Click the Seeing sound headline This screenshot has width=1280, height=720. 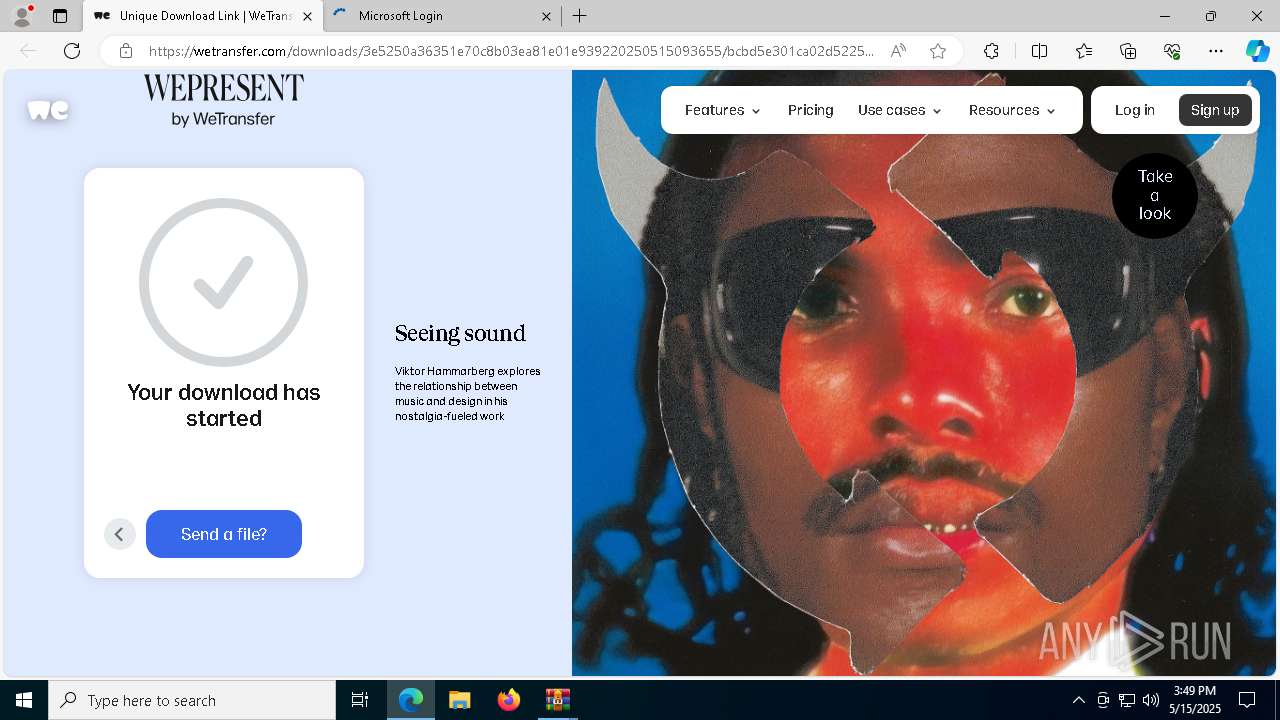(x=460, y=333)
